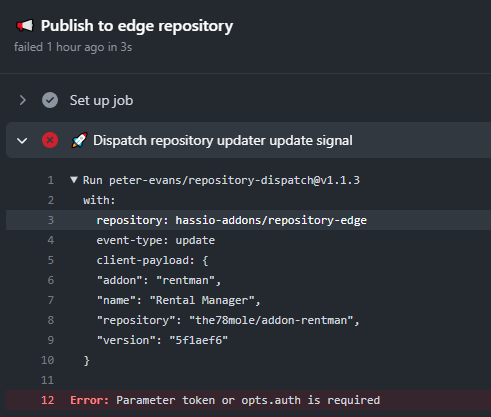Screen dimensions: 491x417
Task: Click the "version": "5f1aef6" log line
Action: point(162,340)
